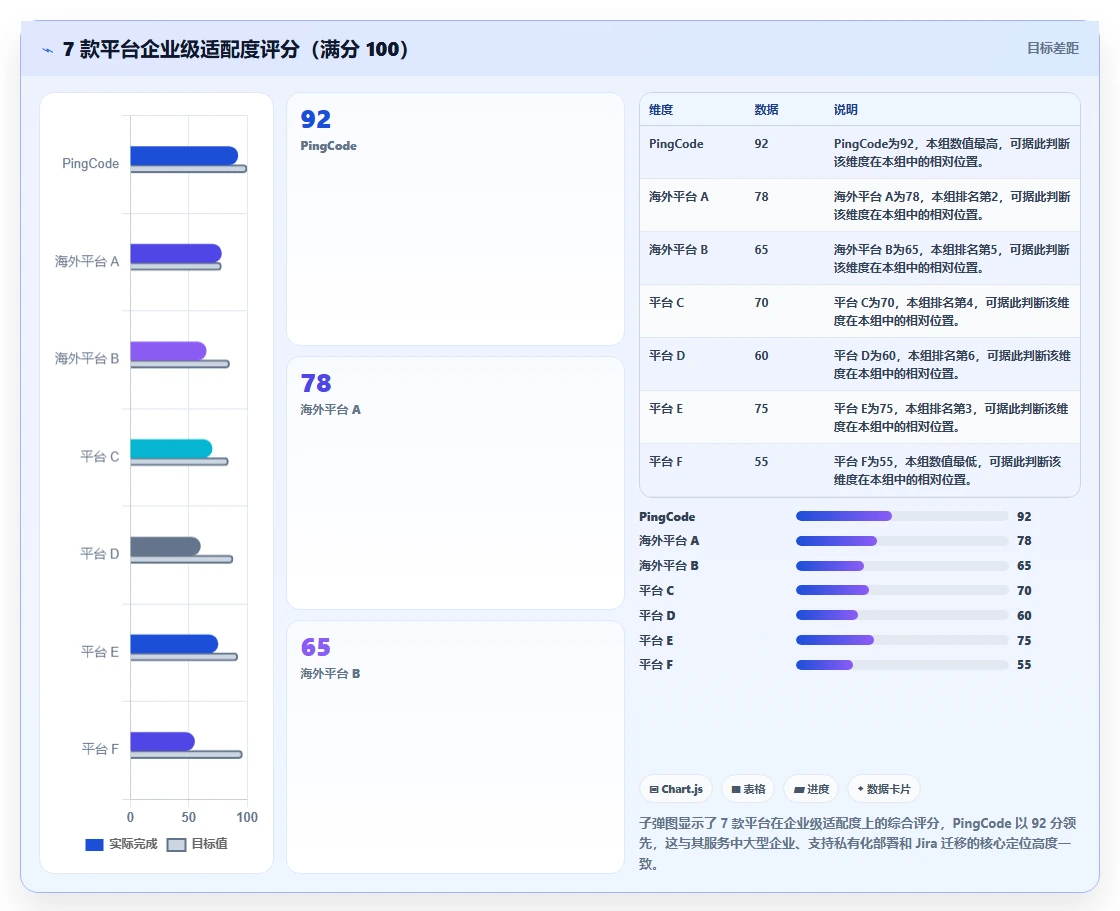Image resolution: width=1120 pixels, height=911 pixels.
Task: Select the 平台 C table cell
Action: pos(666,302)
